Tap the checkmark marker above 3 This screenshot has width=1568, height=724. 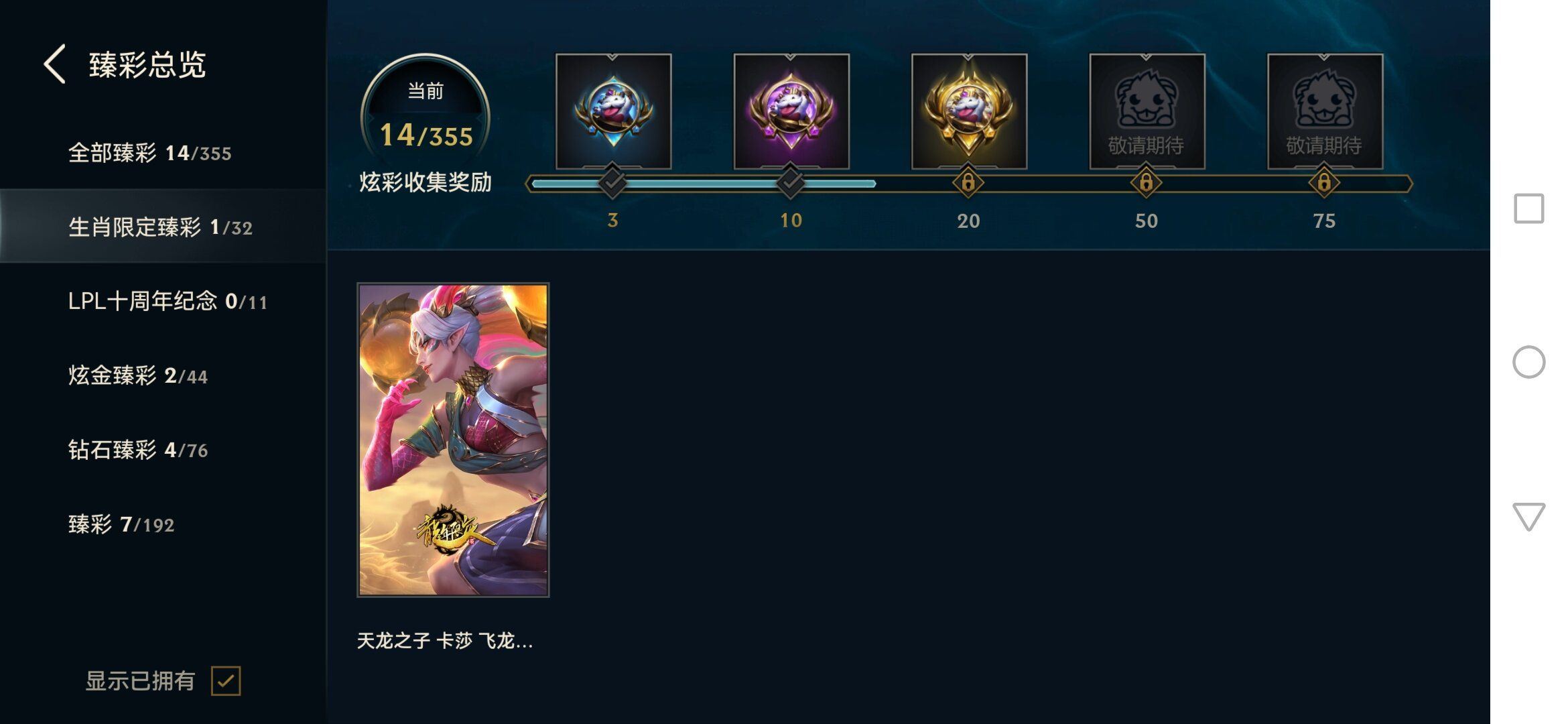612,182
